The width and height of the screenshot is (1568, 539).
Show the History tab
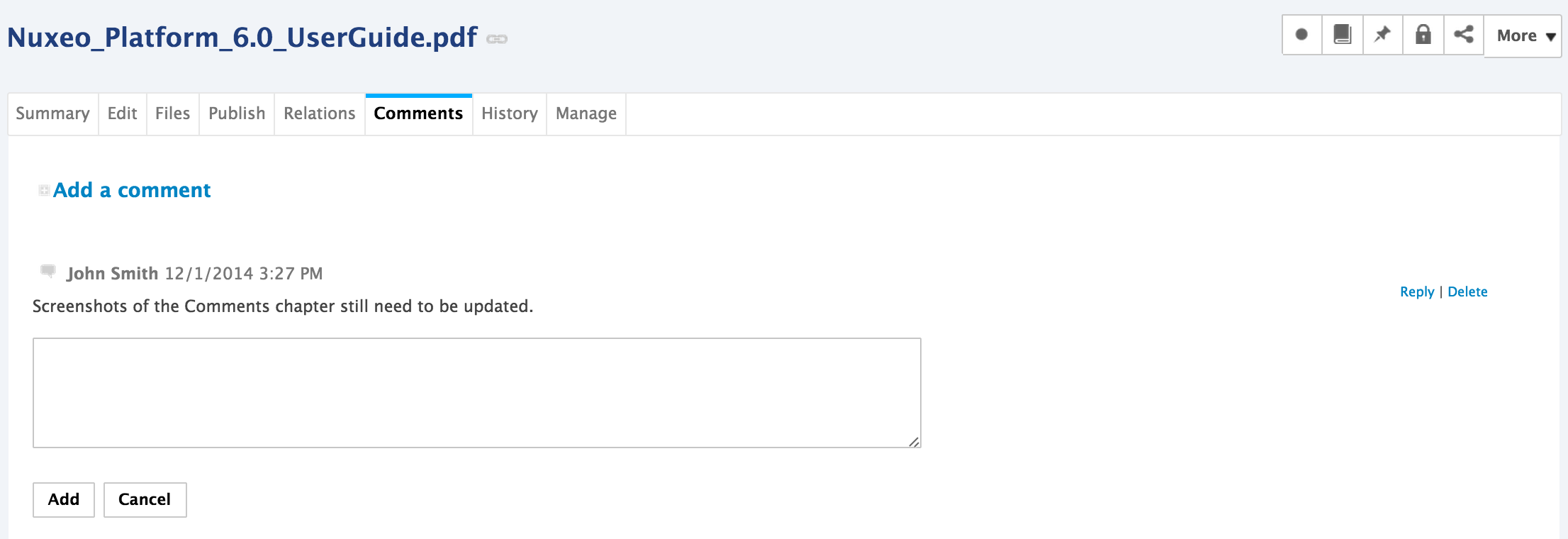tap(509, 113)
